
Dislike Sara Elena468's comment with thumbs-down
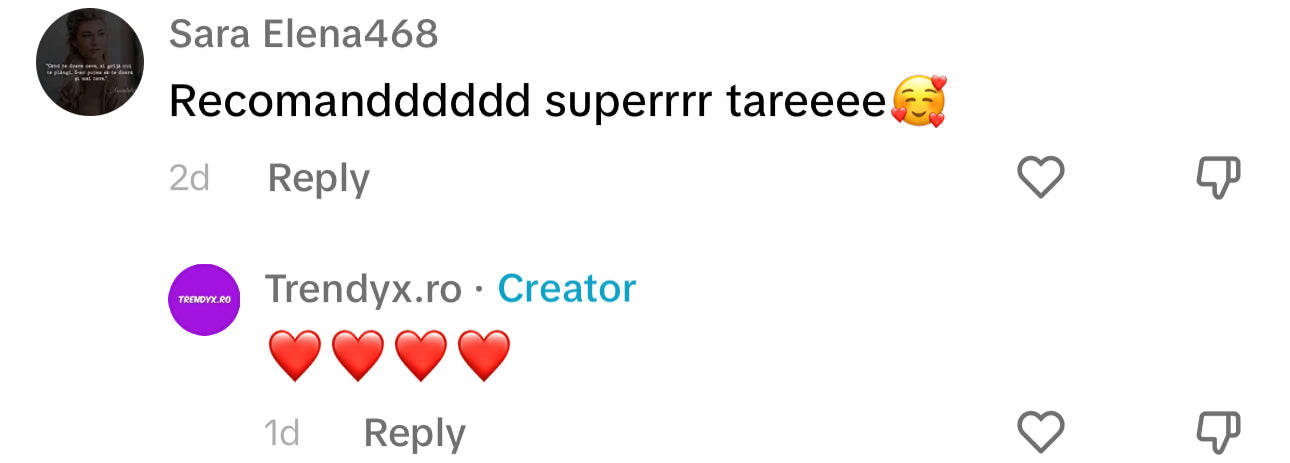pyautogui.click(x=1218, y=179)
